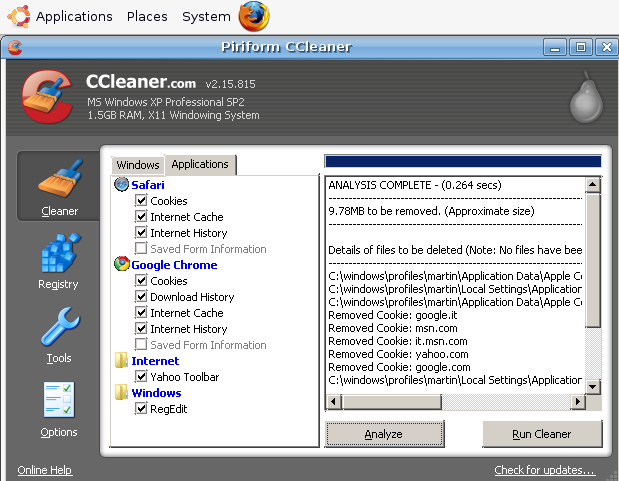Viewport: 619px width, 481px height.
Task: Maximize the CCleaner window
Action: click(581, 47)
